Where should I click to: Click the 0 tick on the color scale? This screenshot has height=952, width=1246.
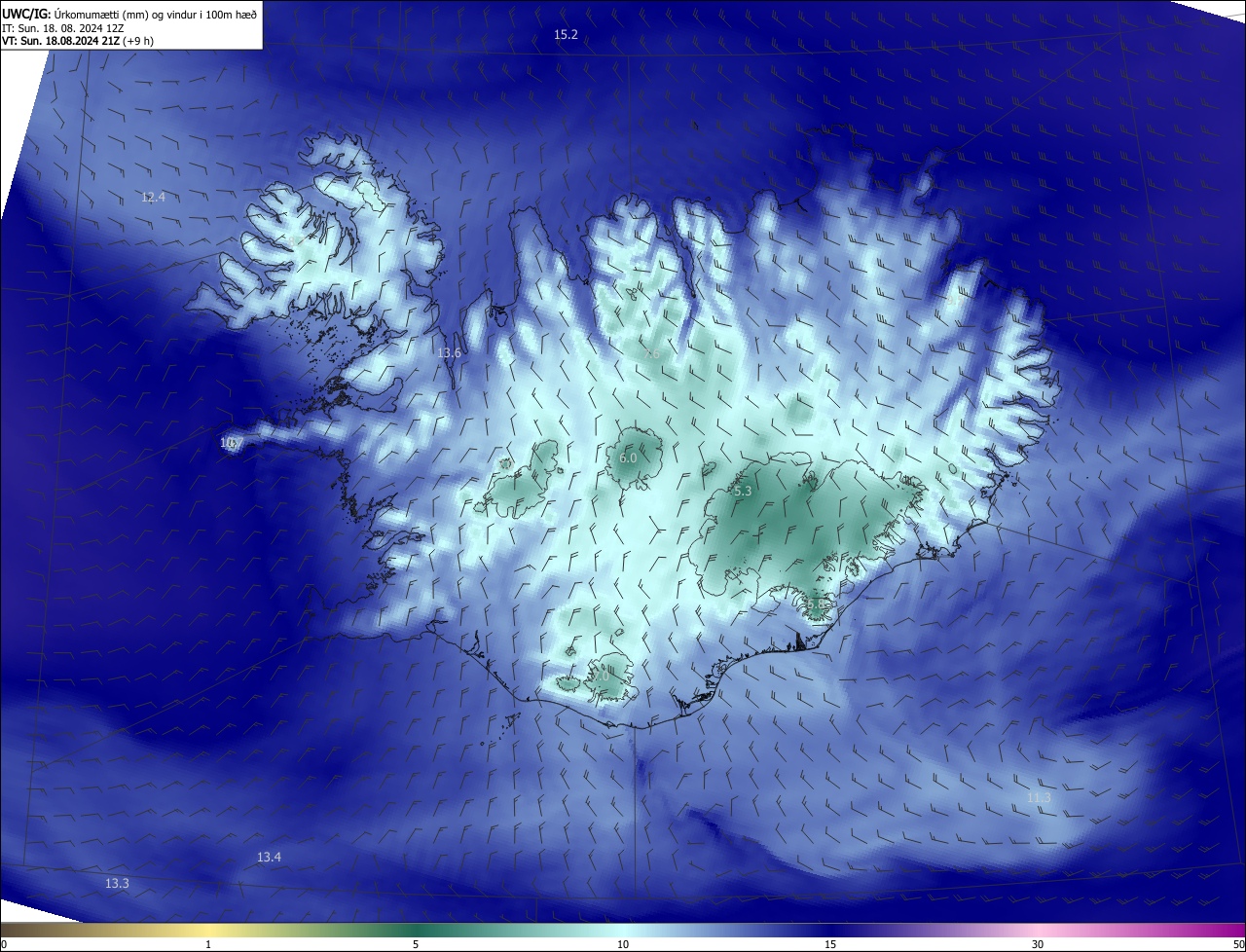point(4,944)
